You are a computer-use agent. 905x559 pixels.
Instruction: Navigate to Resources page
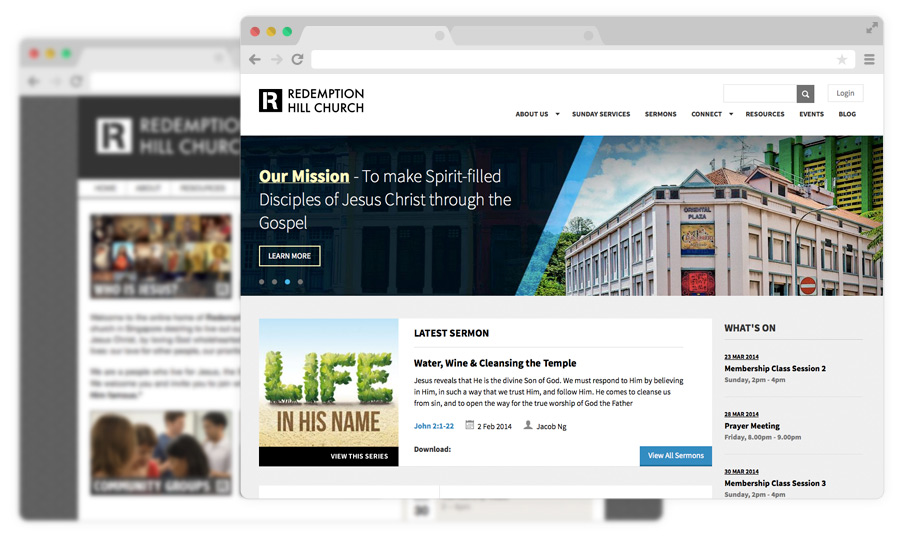[x=765, y=114]
